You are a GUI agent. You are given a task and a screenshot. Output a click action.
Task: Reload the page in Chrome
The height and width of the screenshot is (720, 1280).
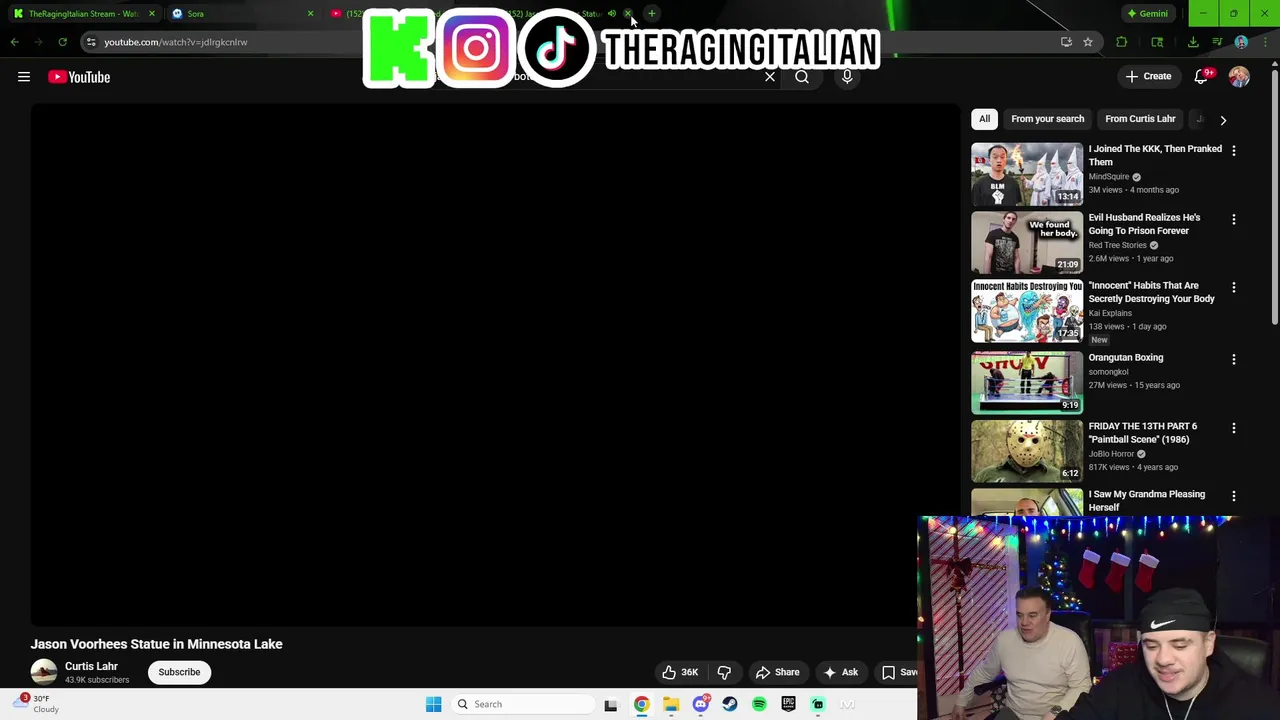[x=62, y=42]
